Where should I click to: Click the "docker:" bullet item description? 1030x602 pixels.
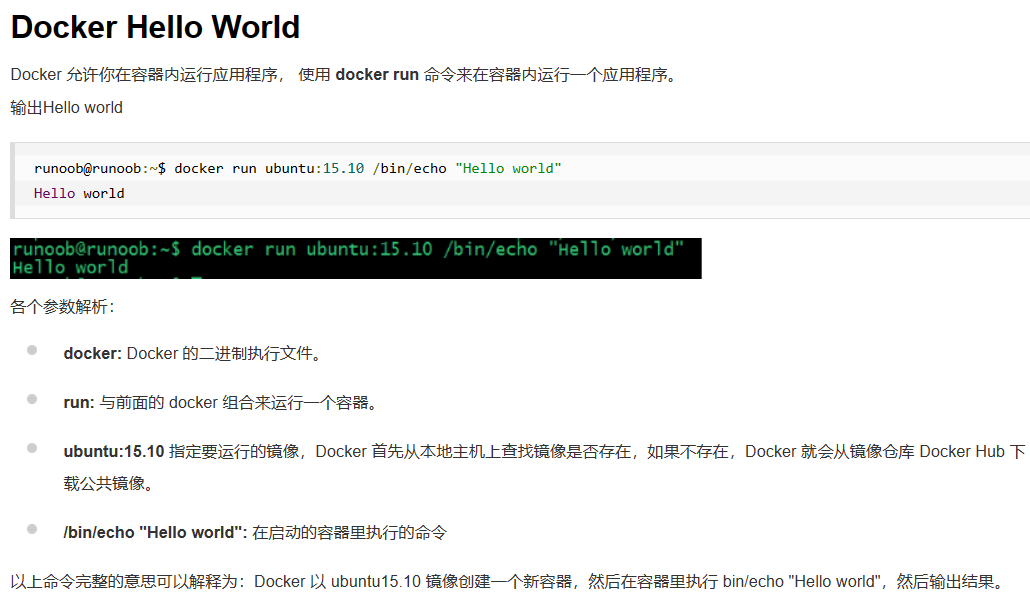coord(193,354)
